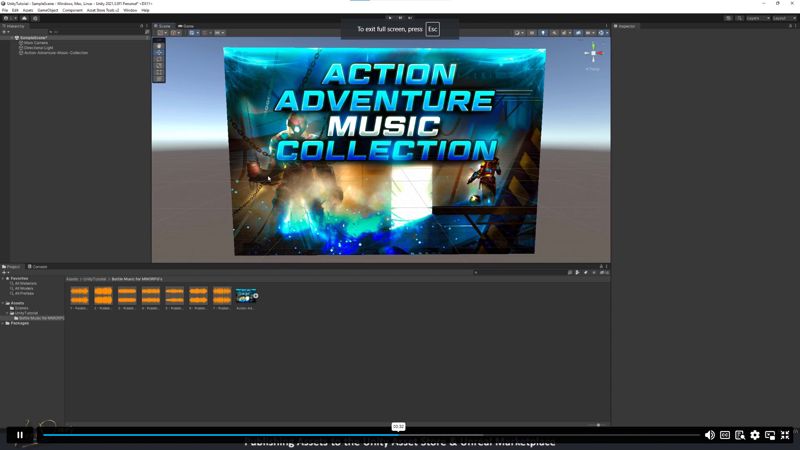
Task: Mute the video volume speaker icon
Action: [x=709, y=435]
